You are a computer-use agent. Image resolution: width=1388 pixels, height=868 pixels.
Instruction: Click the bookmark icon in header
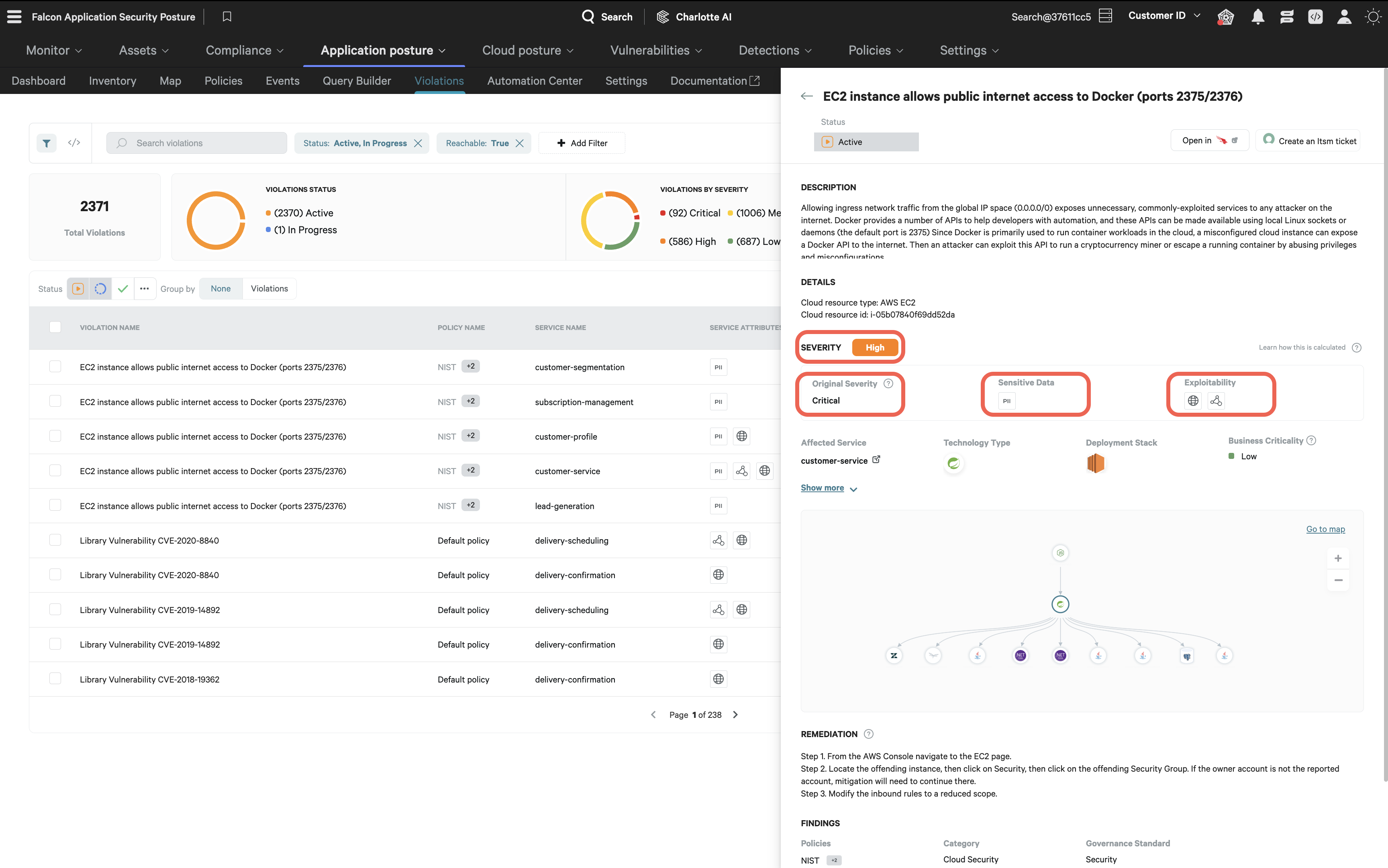pos(227,16)
